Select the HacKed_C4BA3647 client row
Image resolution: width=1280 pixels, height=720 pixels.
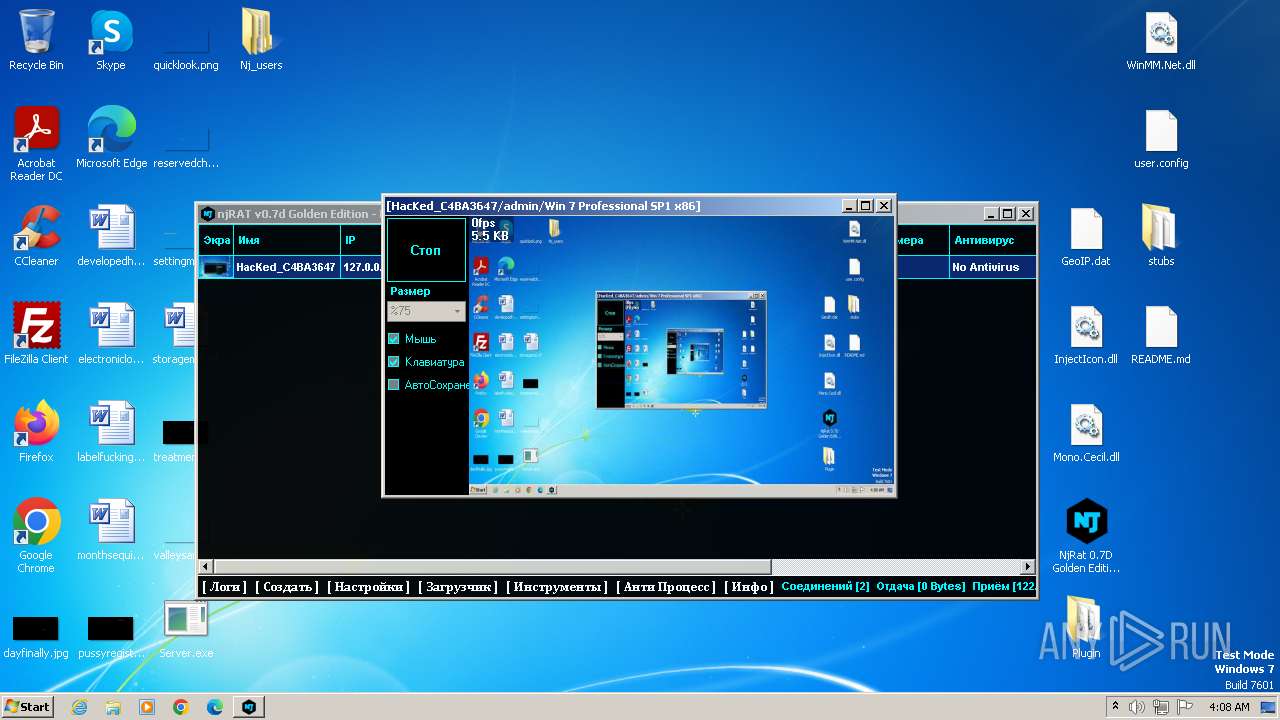coord(616,267)
